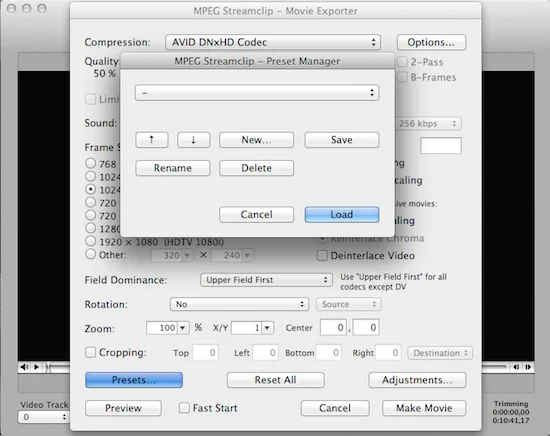Toggle the Fast Start checkbox

(184, 408)
